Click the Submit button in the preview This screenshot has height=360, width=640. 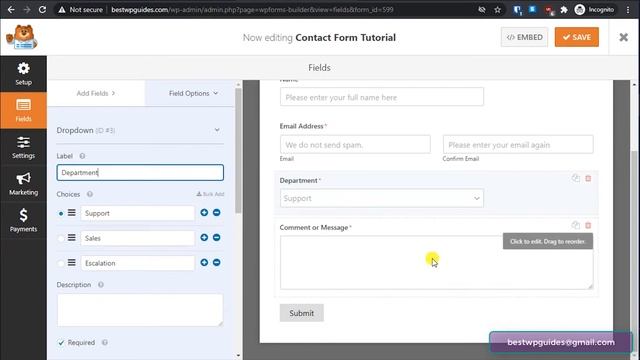(302, 313)
